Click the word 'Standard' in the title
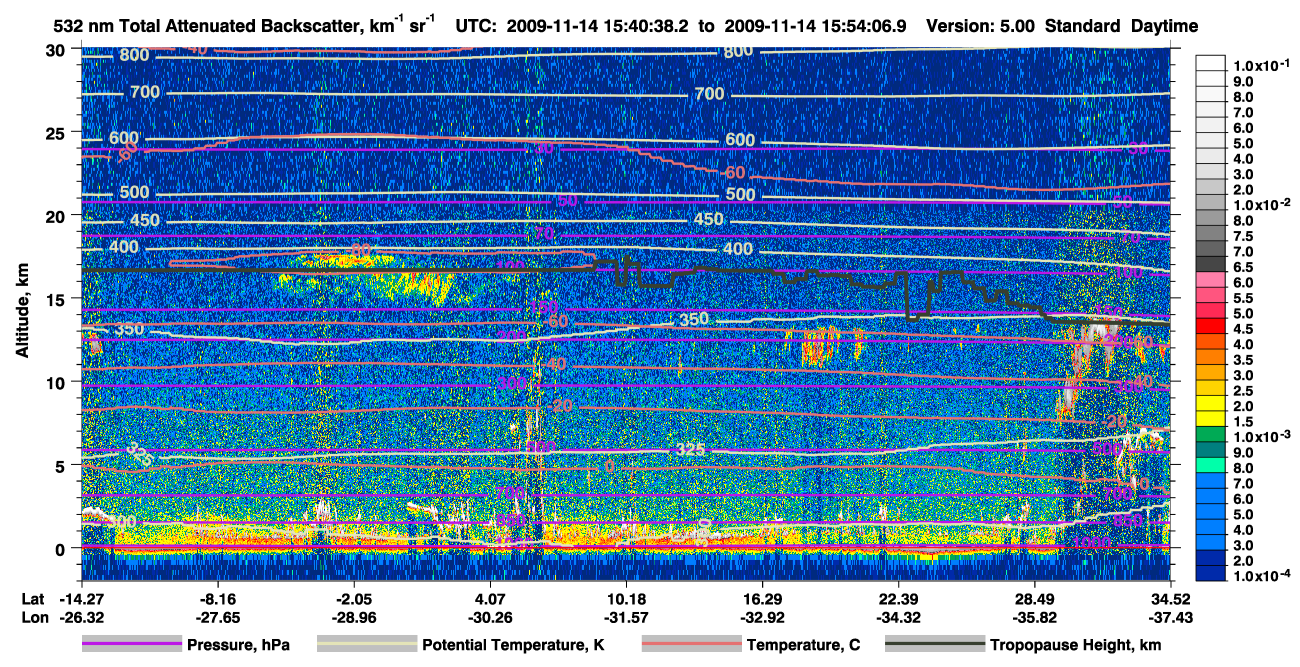This screenshot has height=667, width=1300. coord(1084,27)
